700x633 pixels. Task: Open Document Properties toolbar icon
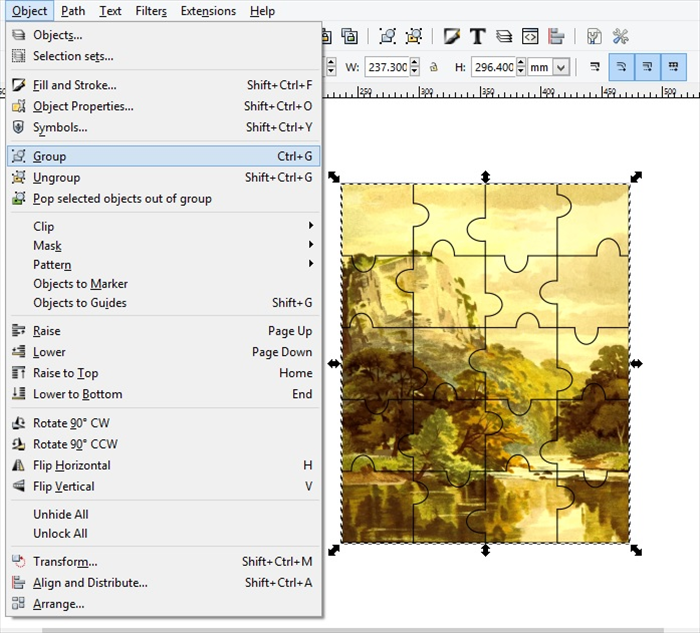point(594,36)
